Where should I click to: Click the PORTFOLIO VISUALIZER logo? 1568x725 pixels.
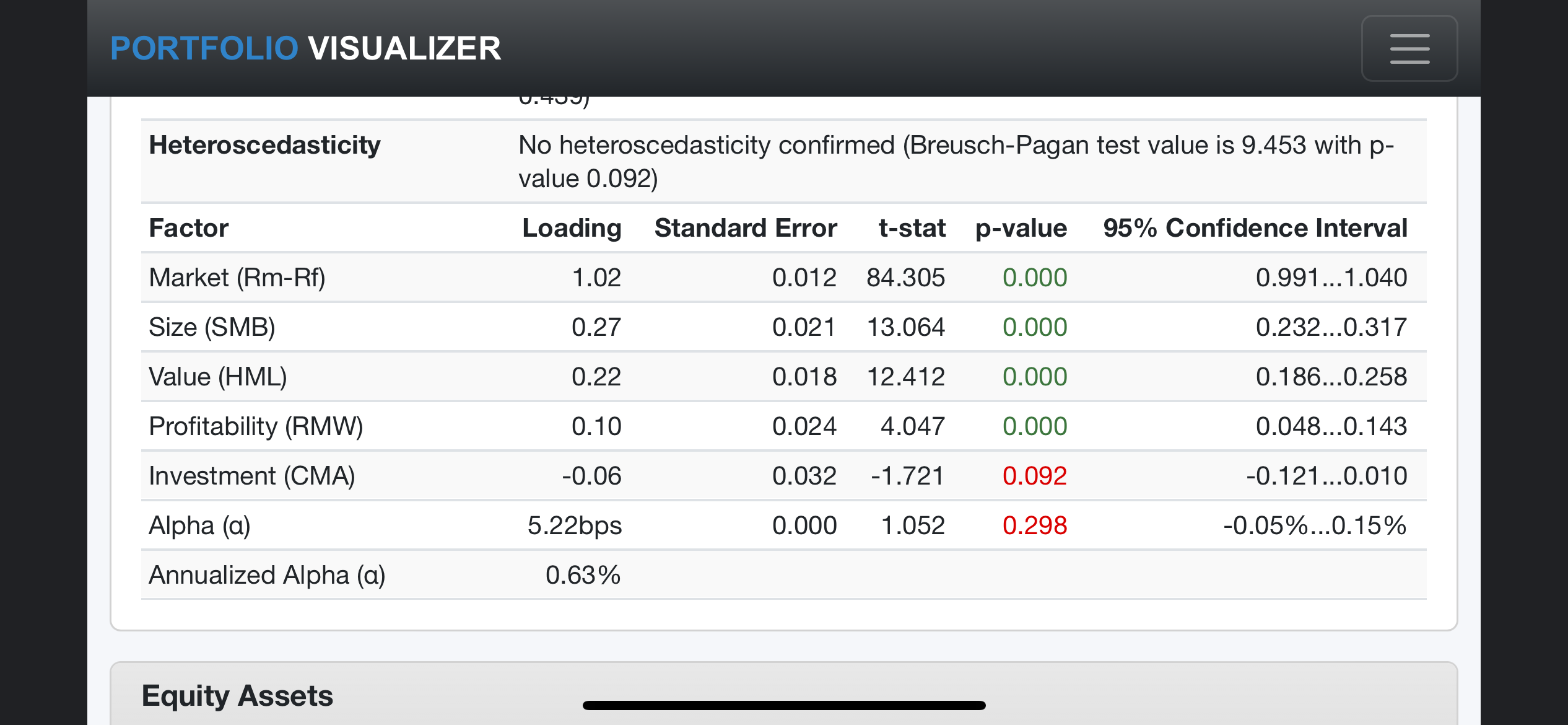(306, 48)
